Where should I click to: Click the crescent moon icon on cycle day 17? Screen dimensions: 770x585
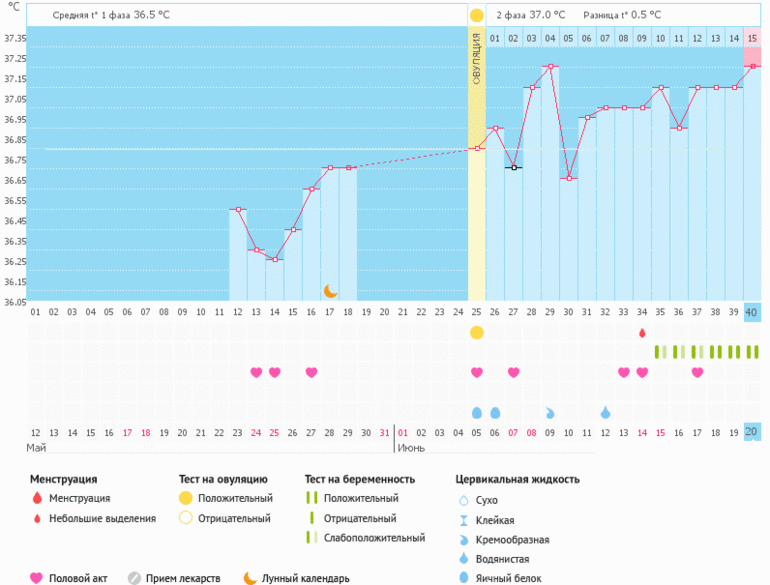click(x=331, y=291)
